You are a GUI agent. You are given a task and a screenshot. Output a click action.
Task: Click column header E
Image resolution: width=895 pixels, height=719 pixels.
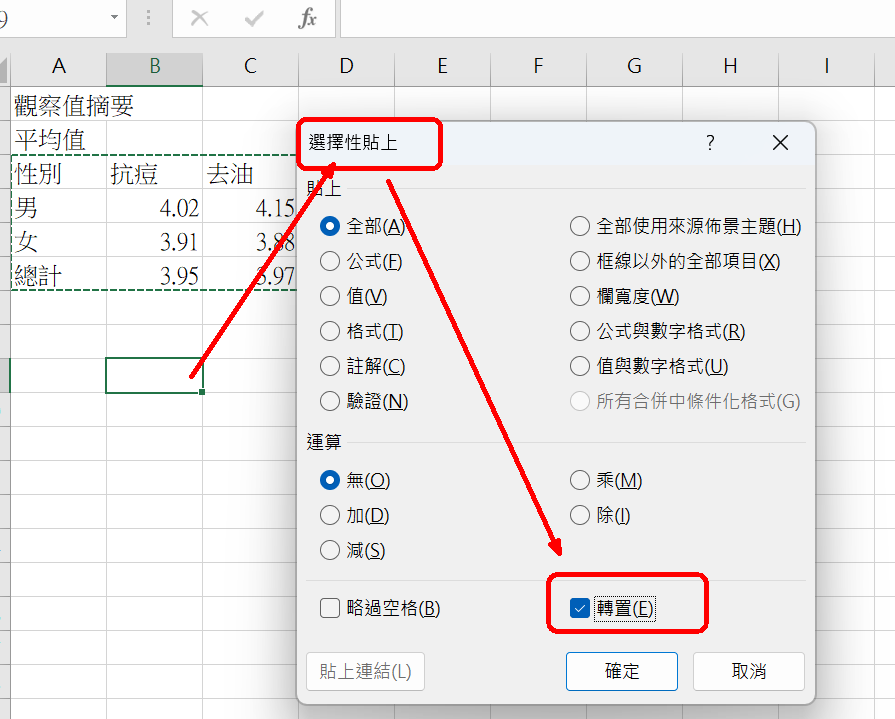442,67
